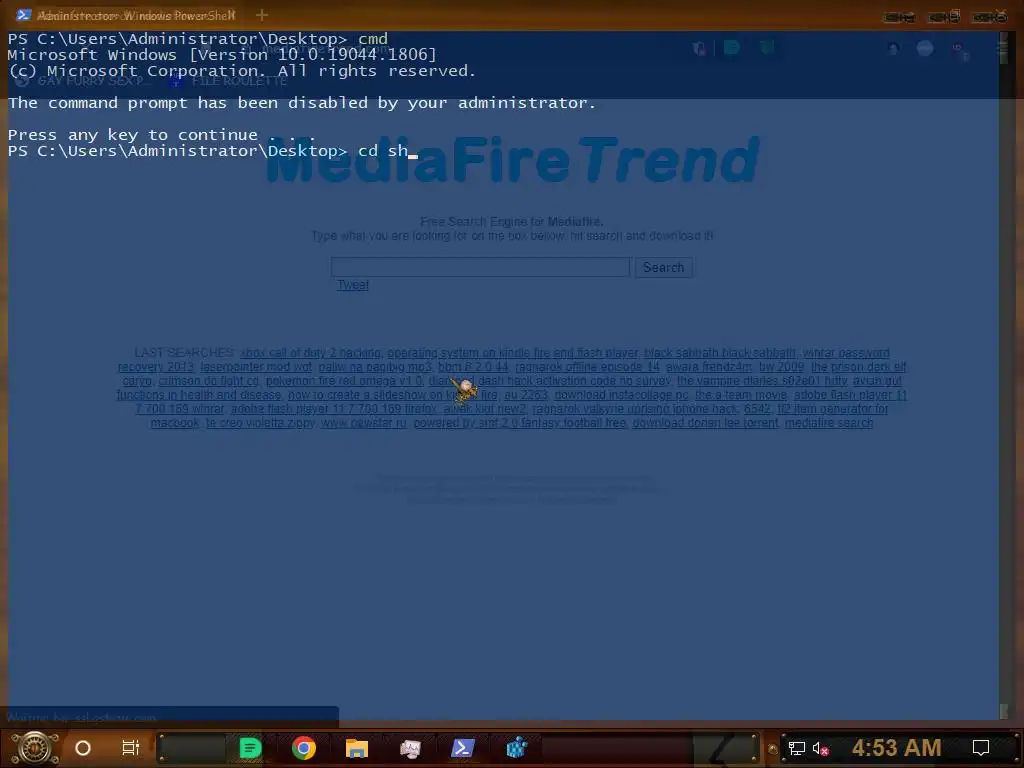Click the Tweet link under the search box
This screenshot has height=768, width=1024.
[353, 285]
